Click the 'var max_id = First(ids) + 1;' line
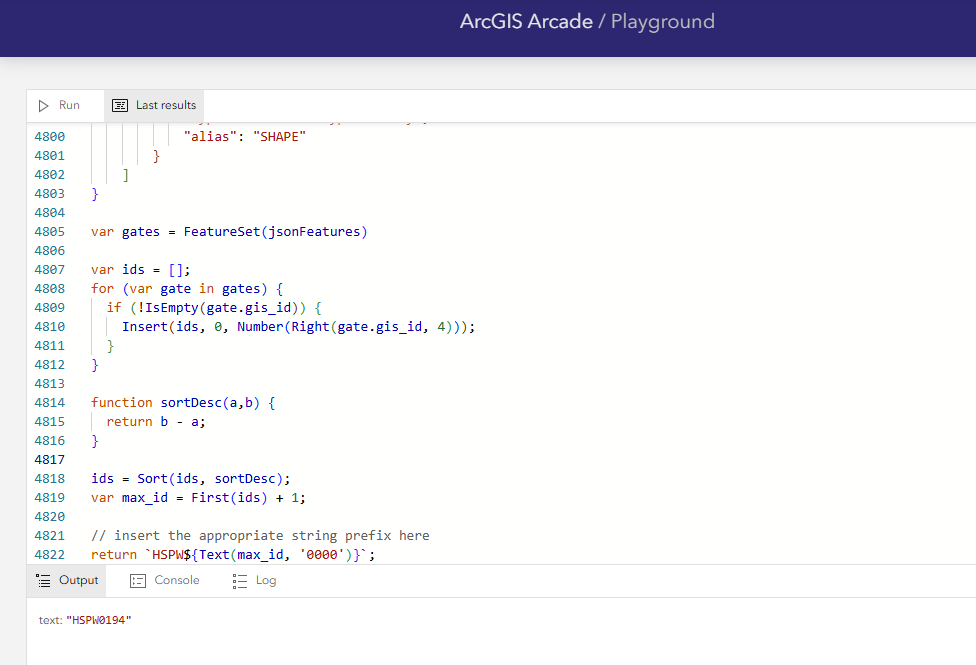 pos(198,498)
